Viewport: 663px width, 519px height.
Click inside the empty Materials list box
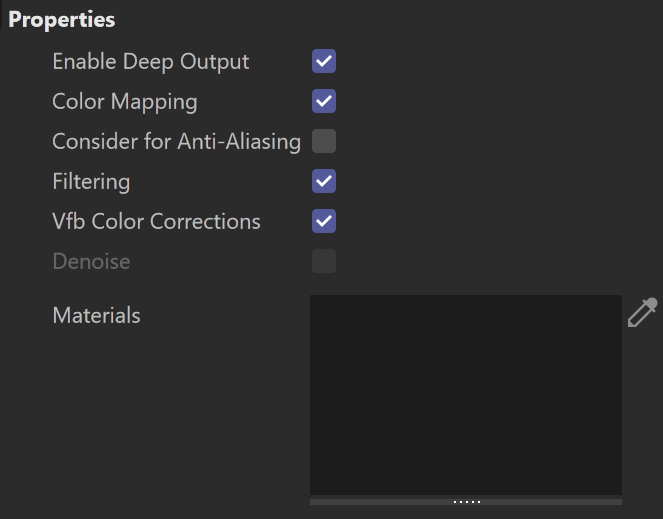click(x=466, y=395)
